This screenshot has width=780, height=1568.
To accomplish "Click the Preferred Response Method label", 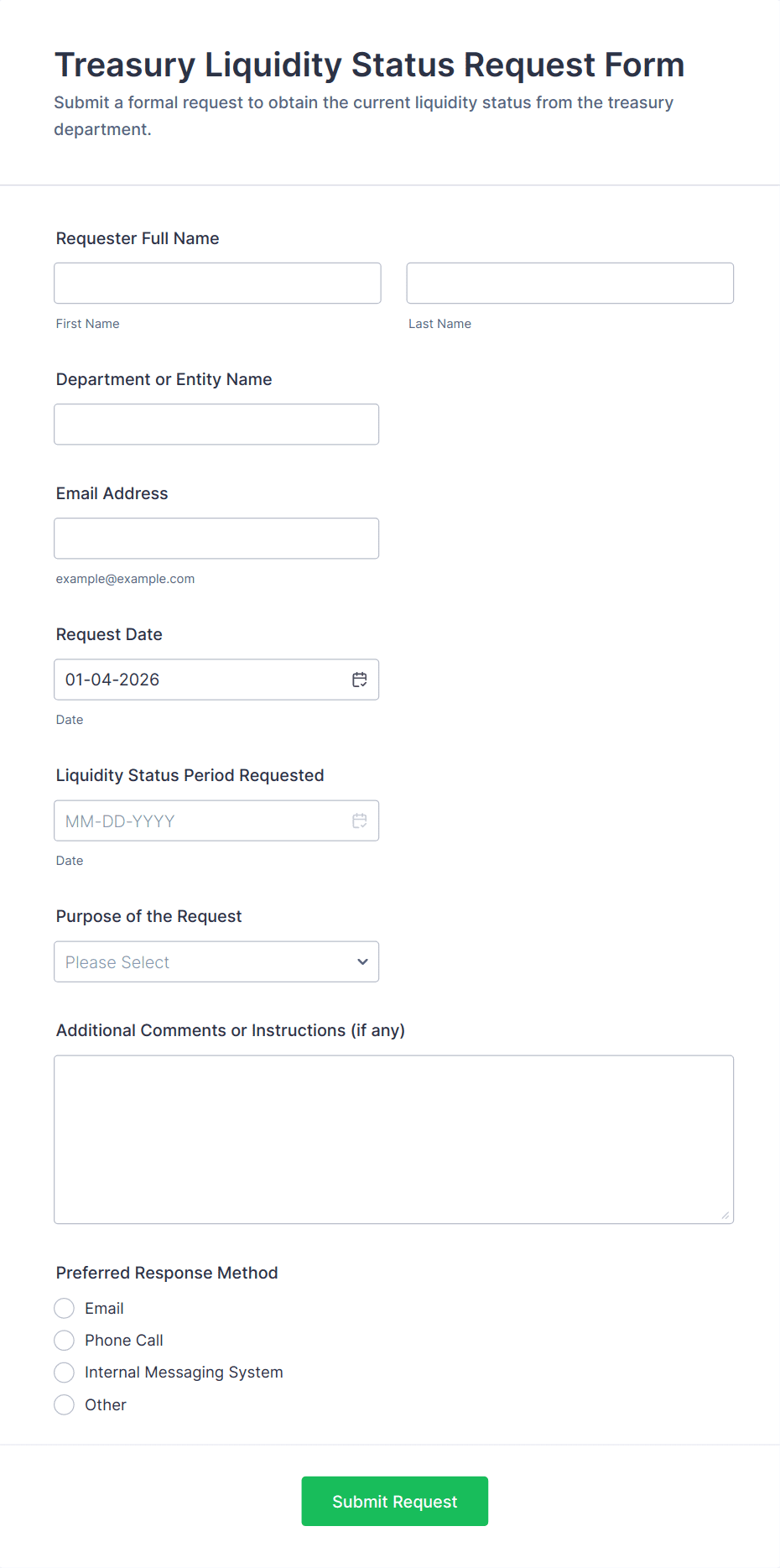I will (x=167, y=1273).
